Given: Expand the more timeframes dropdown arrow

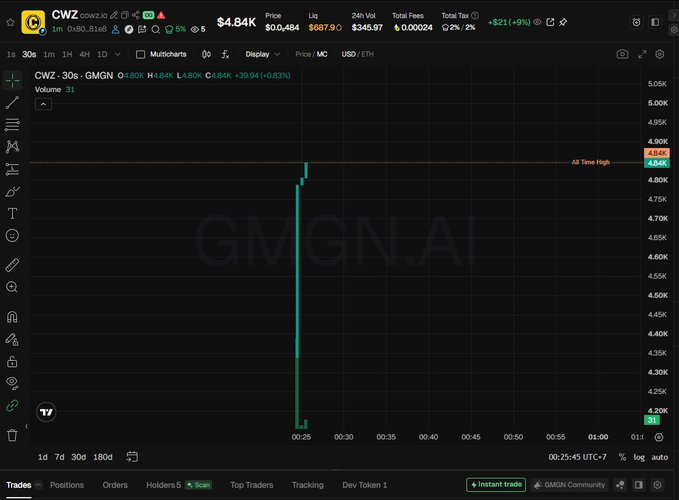Looking at the screenshot, I should click(x=117, y=54).
